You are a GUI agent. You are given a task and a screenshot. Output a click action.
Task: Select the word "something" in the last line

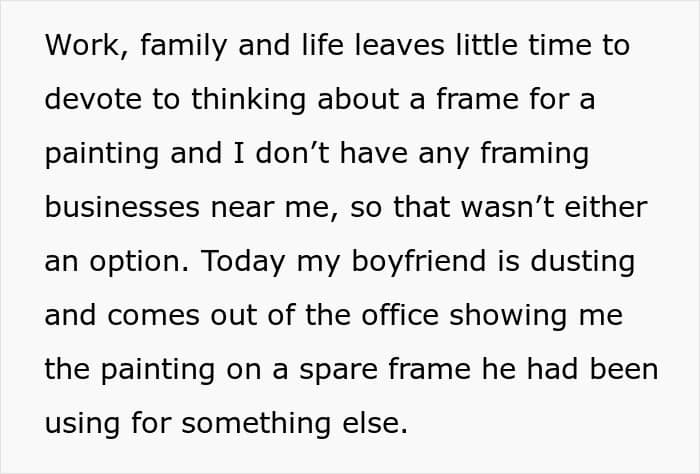256,424
